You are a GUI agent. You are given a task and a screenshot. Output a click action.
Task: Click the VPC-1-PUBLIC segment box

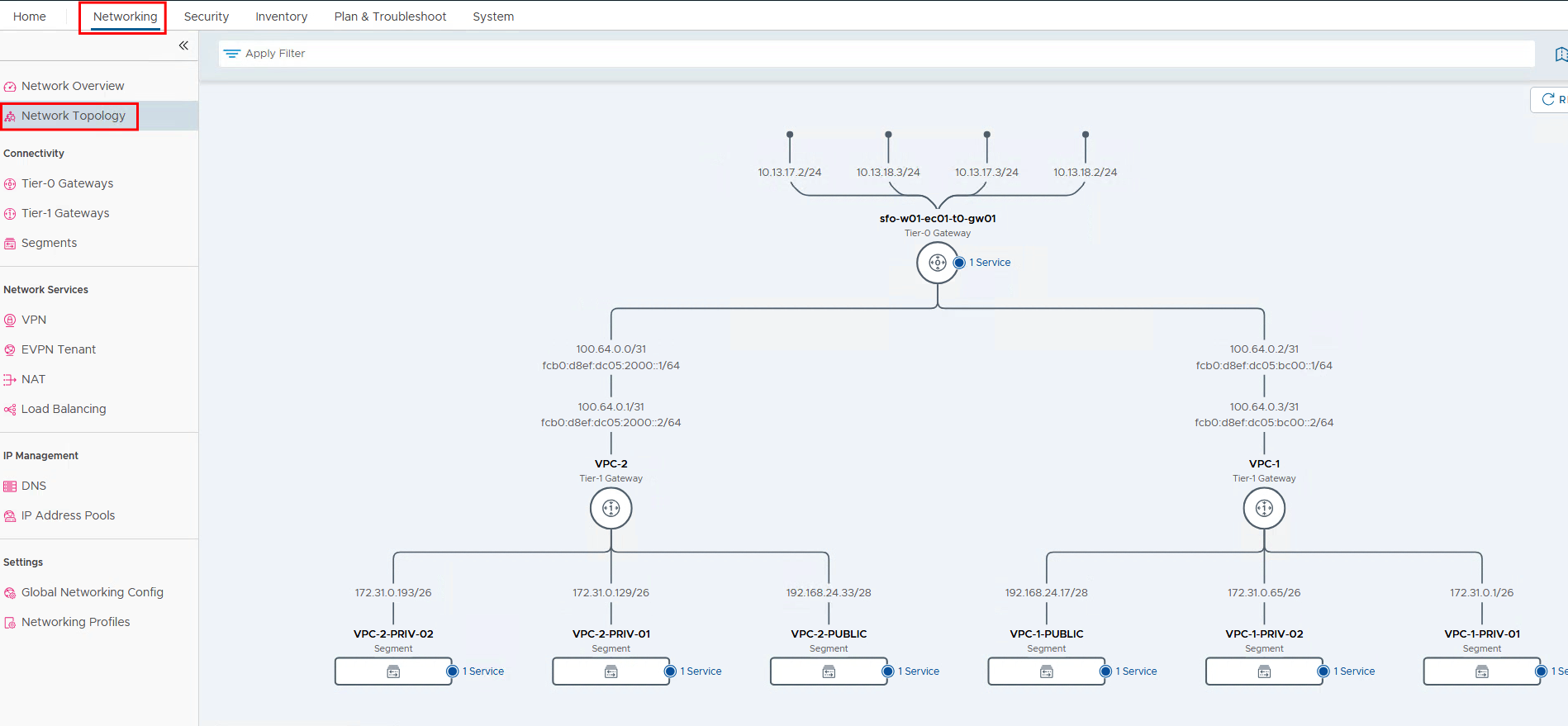[1046, 671]
